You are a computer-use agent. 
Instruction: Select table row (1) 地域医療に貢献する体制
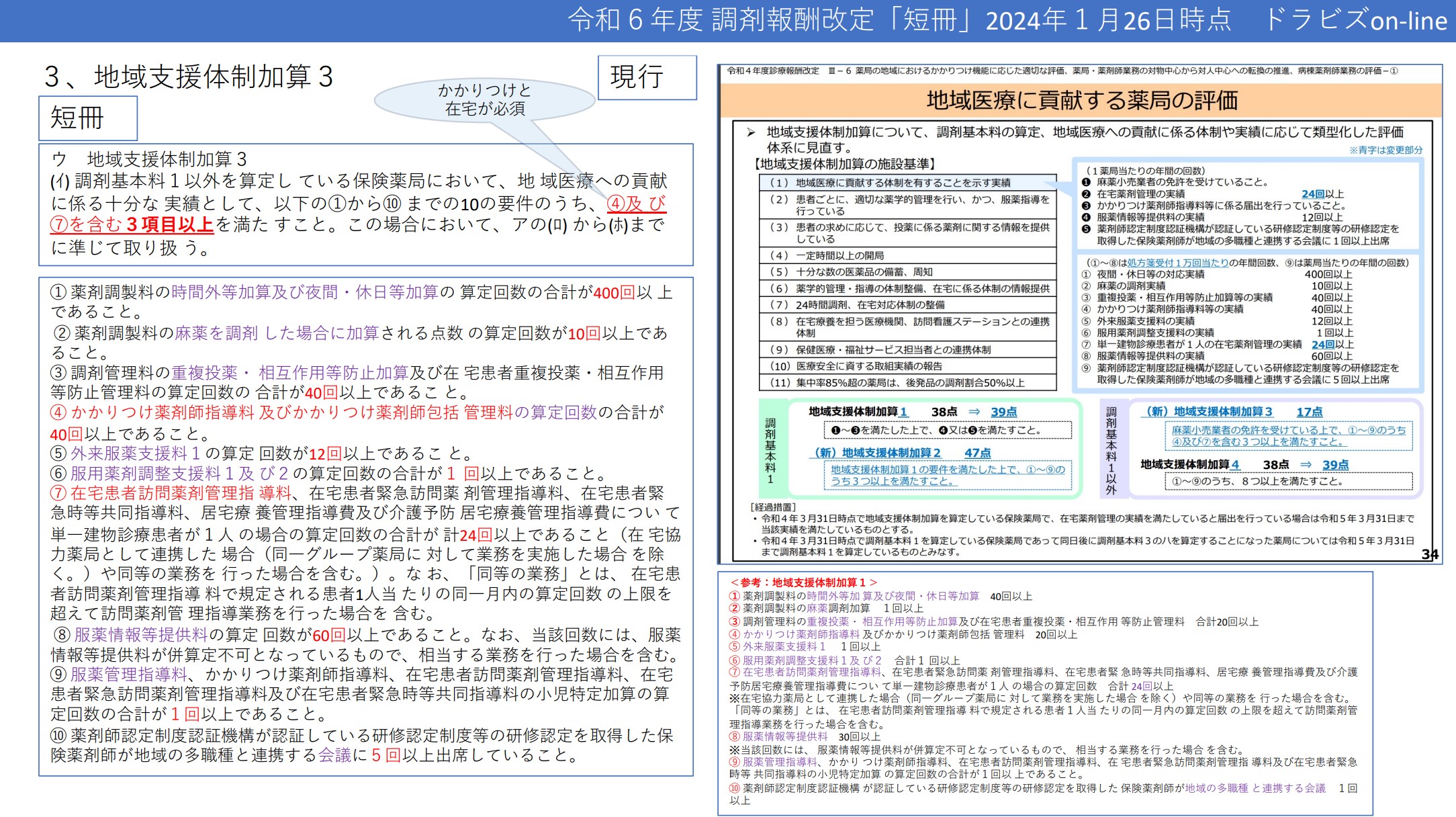tap(907, 183)
